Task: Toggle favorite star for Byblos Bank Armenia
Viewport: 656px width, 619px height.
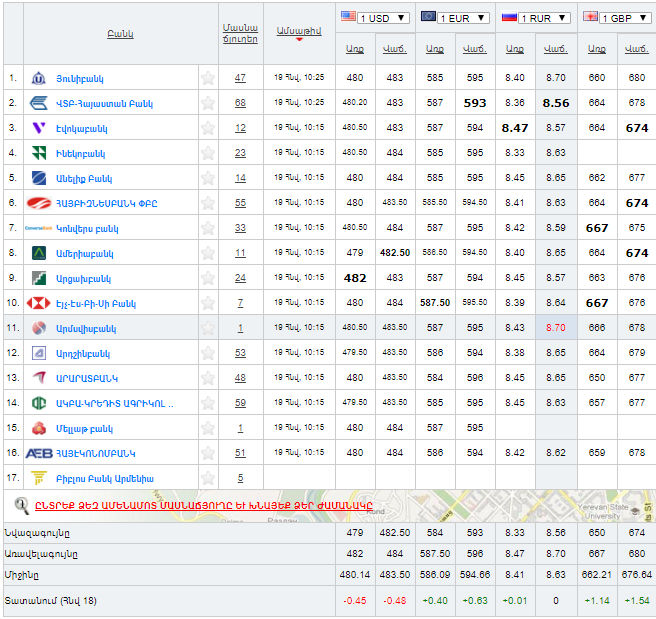Action: (x=208, y=478)
